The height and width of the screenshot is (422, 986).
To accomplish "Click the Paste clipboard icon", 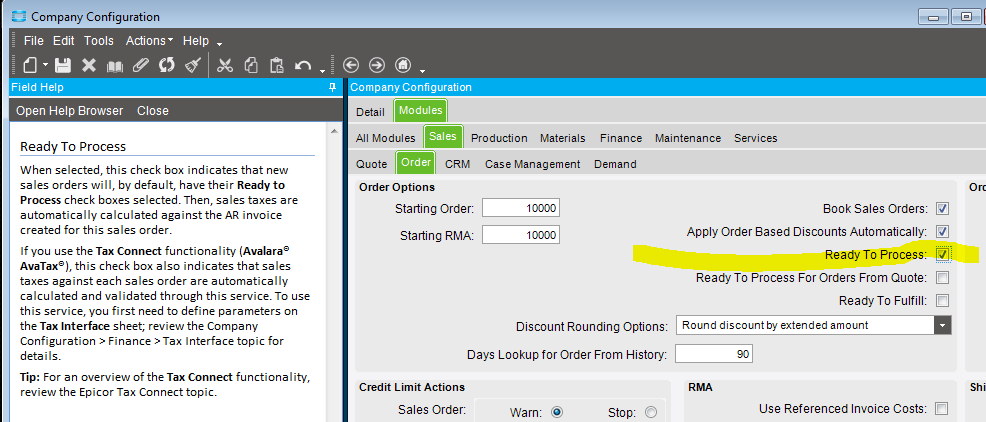I will [277, 65].
